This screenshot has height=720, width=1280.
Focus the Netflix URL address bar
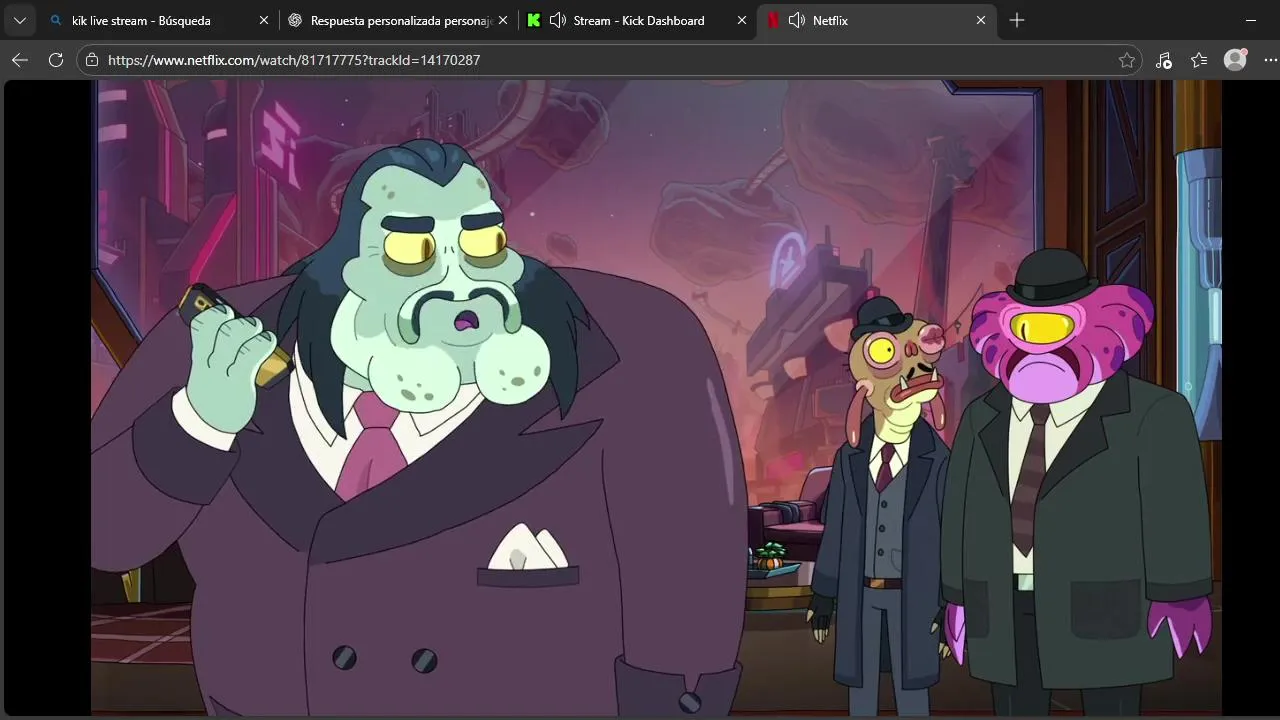click(610, 60)
